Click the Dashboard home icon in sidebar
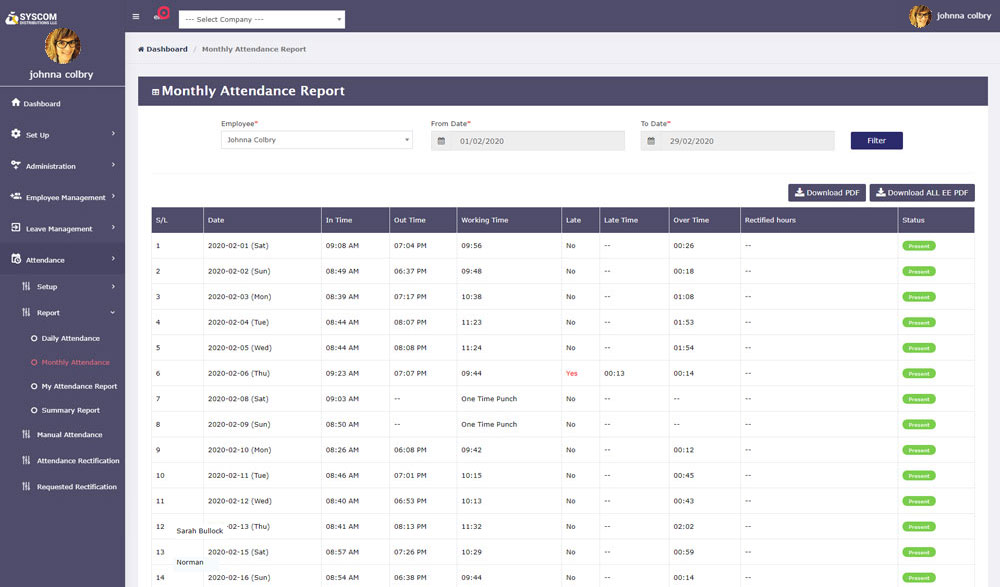 point(16,103)
